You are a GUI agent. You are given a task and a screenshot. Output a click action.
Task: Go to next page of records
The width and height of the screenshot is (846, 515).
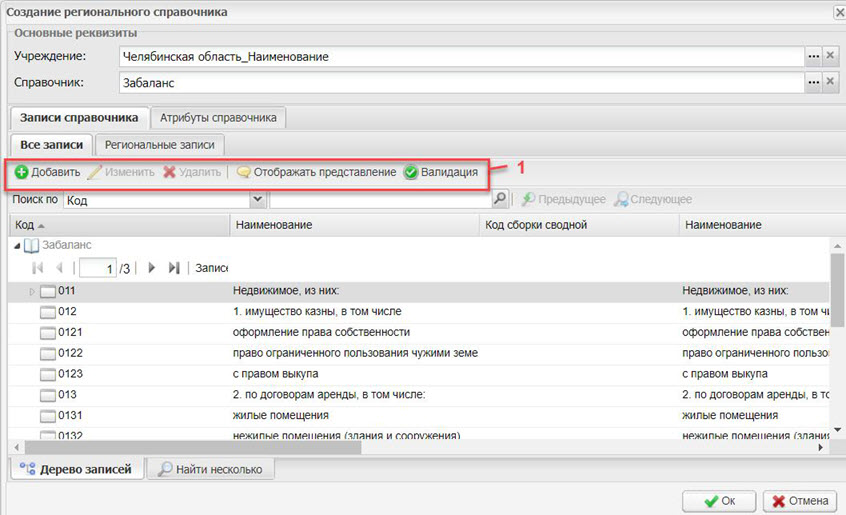[152, 268]
